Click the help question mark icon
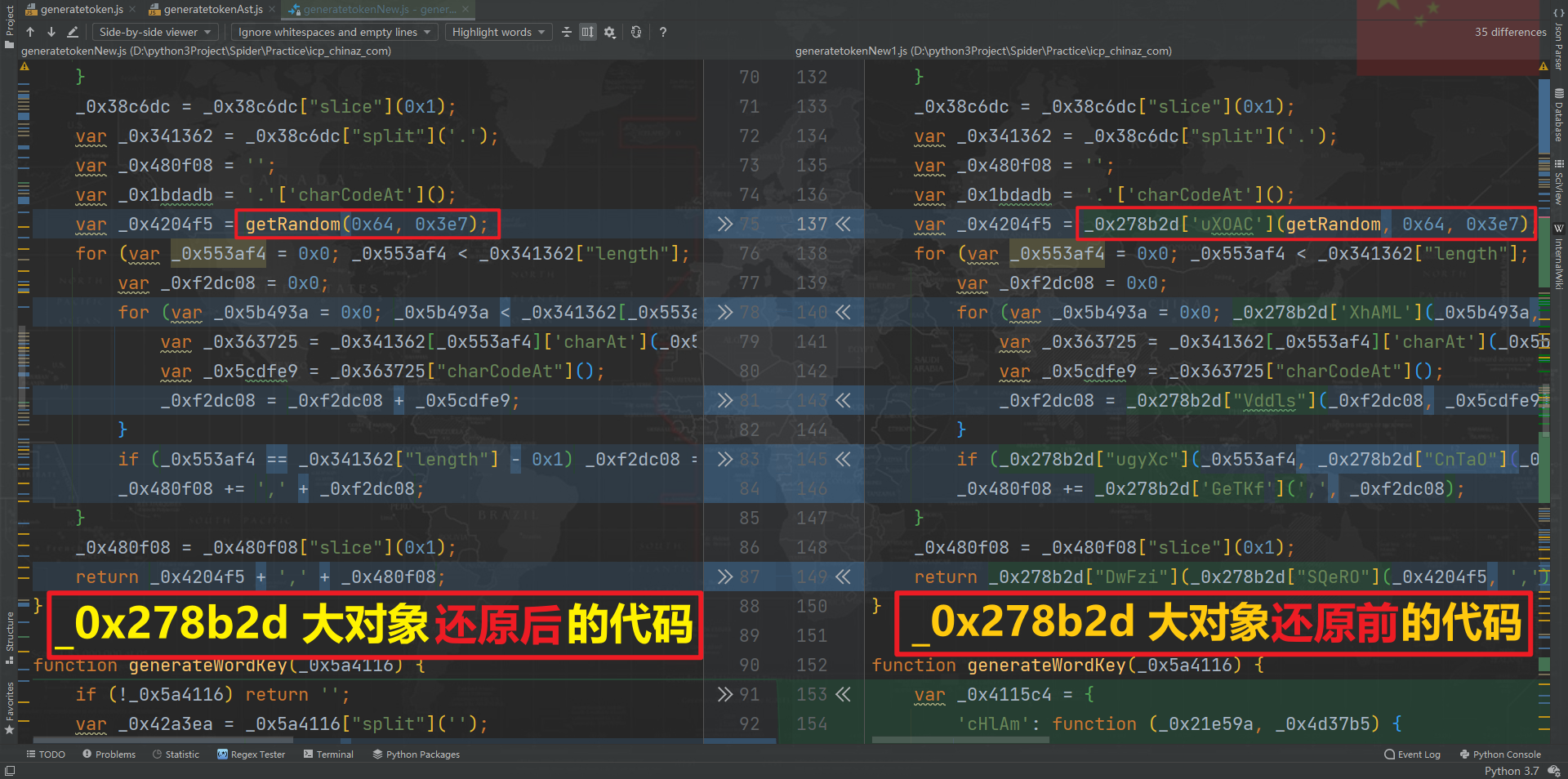 (662, 32)
